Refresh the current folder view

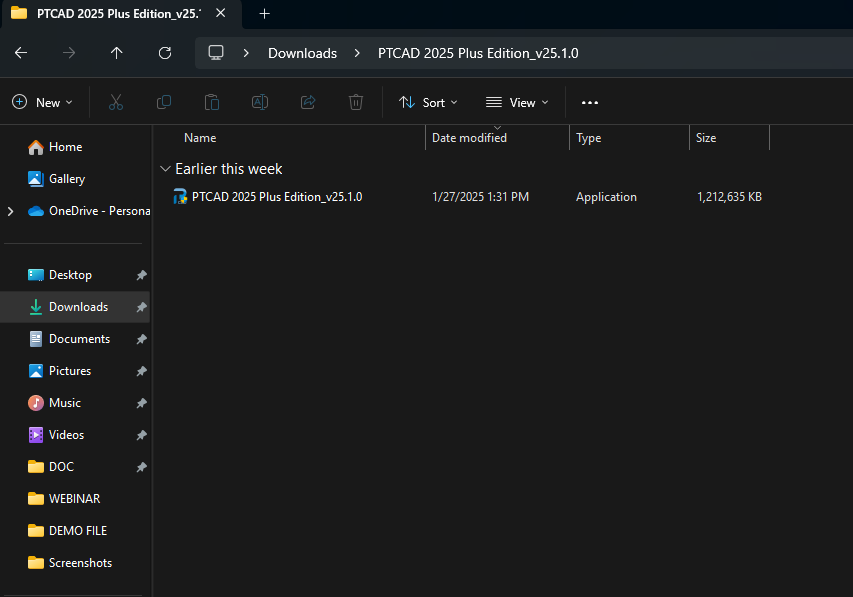[165, 53]
